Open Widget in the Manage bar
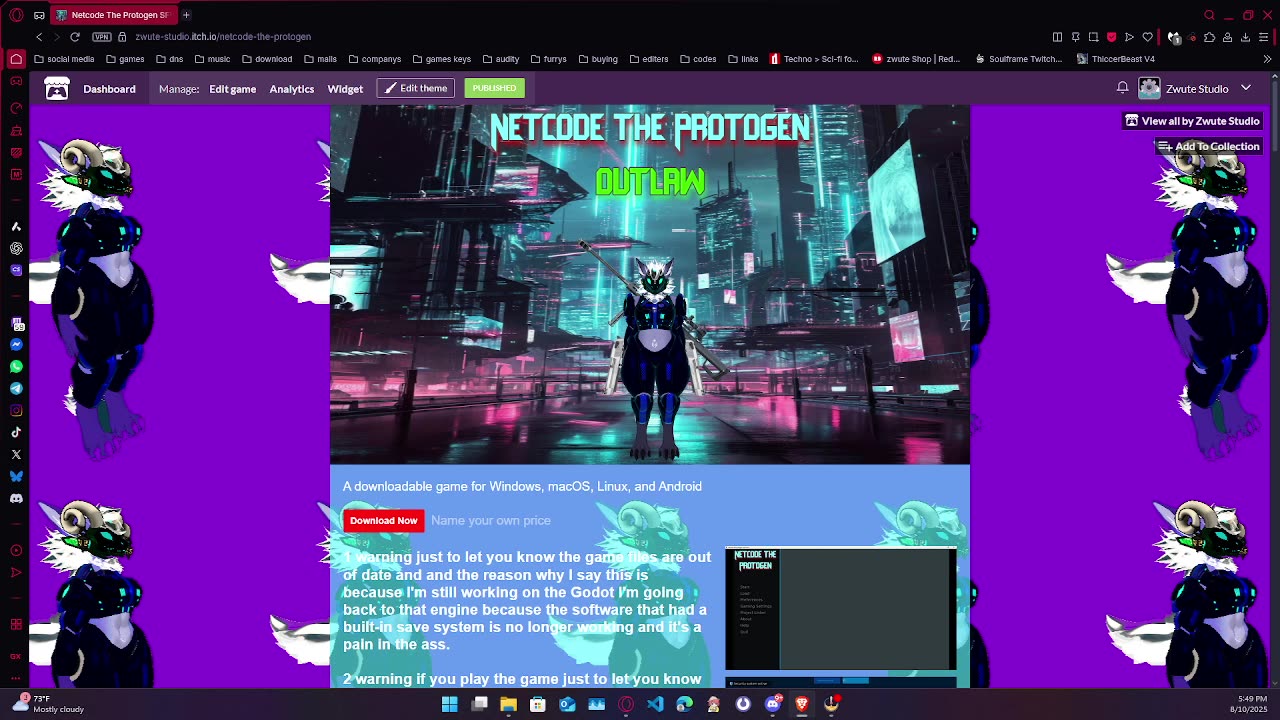The image size is (1280, 720). pos(345,89)
